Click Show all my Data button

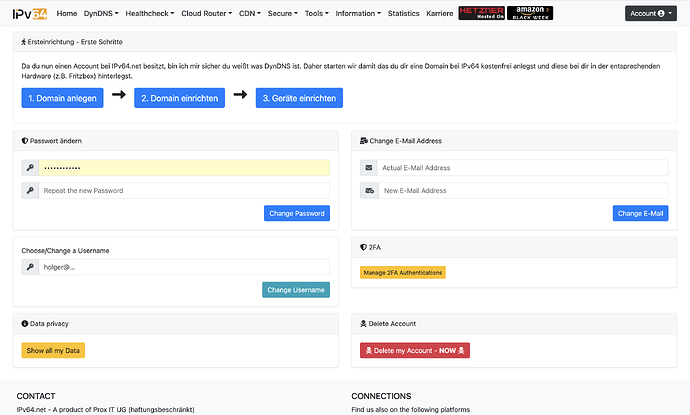[53, 350]
